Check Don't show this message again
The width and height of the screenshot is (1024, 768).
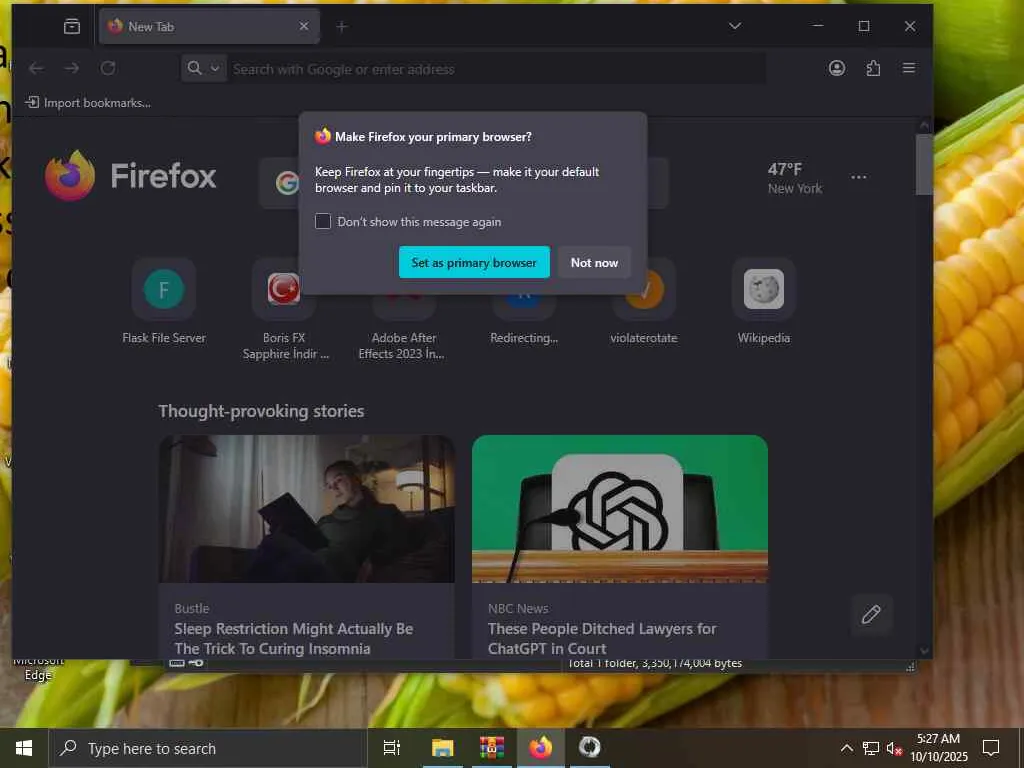323,221
